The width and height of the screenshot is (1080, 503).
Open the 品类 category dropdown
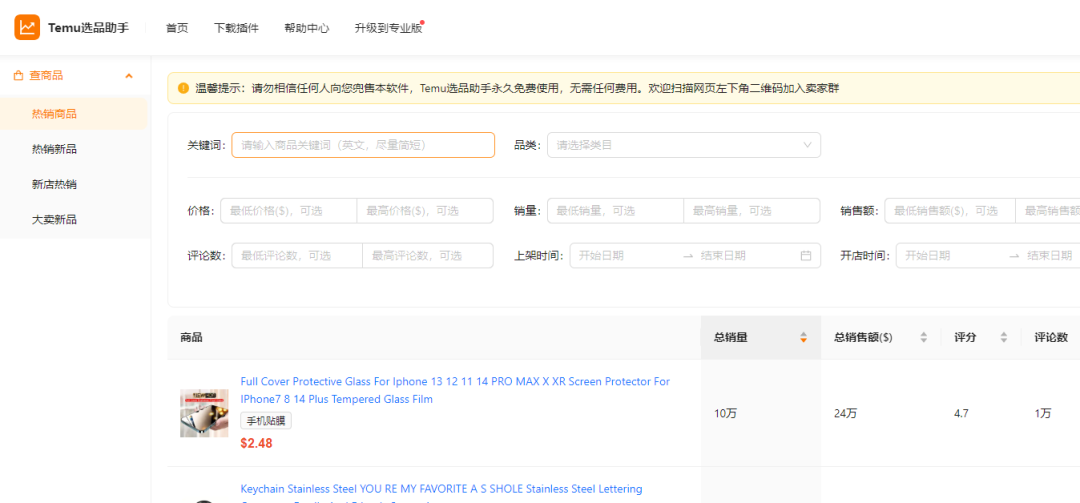(684, 145)
